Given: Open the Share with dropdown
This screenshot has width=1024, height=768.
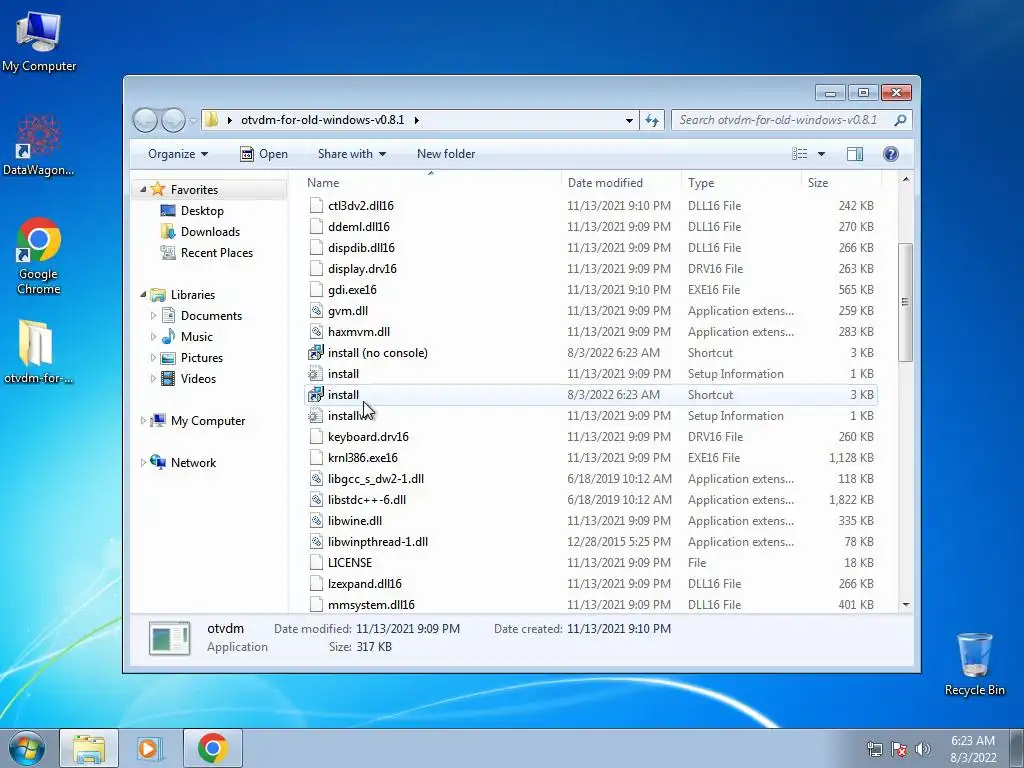Looking at the screenshot, I should click(x=352, y=154).
